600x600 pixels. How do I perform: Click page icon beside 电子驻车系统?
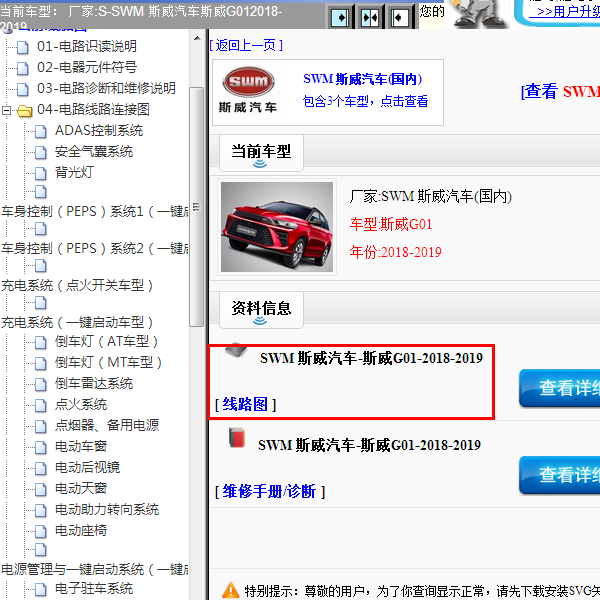pyautogui.click(x=41, y=589)
